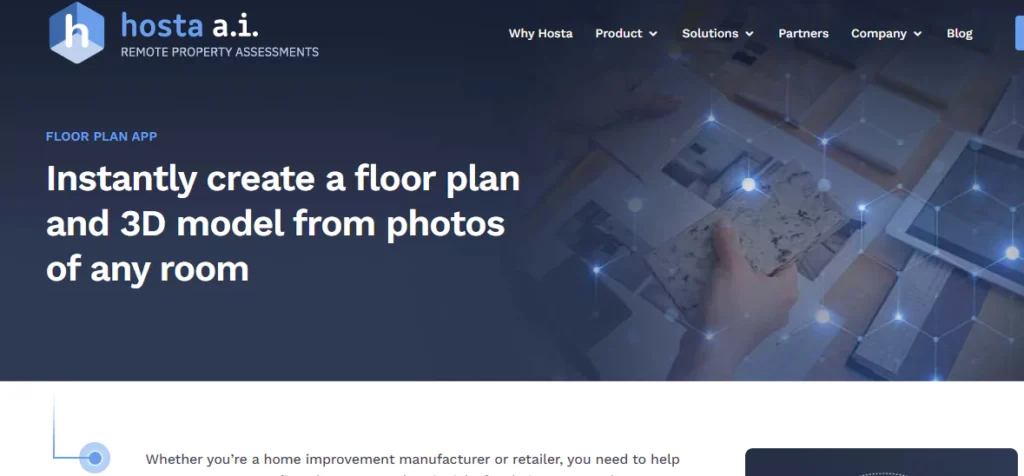Visit the Blog link
The width and height of the screenshot is (1024, 476).
959,33
